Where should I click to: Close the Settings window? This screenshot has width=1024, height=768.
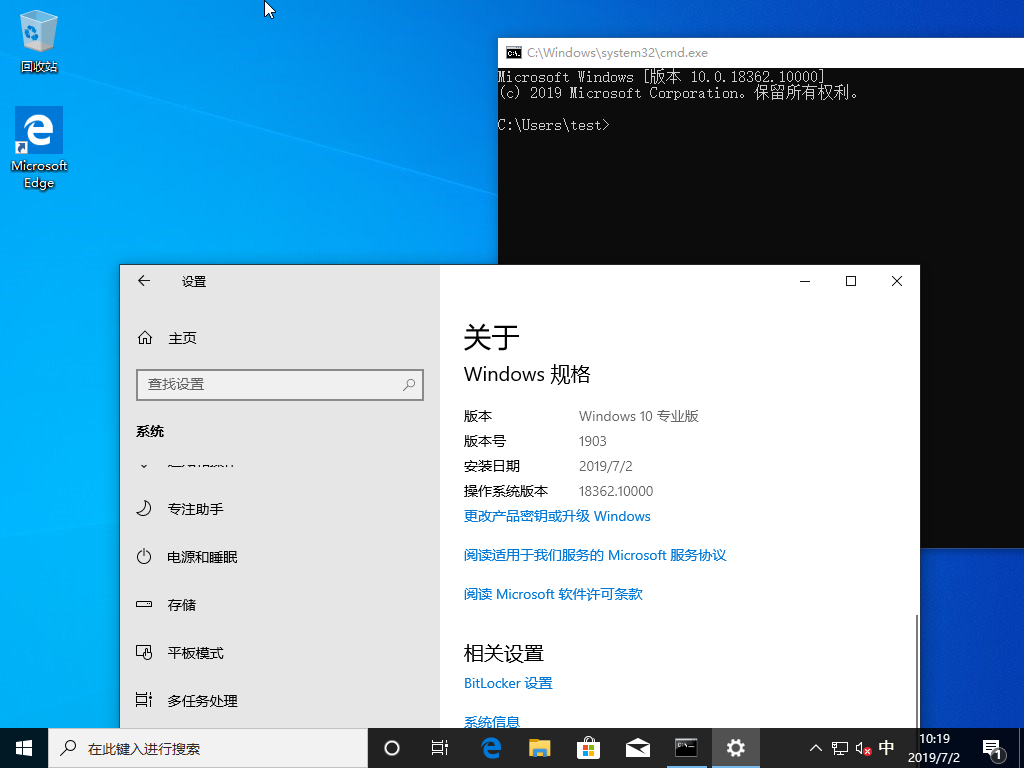[897, 281]
